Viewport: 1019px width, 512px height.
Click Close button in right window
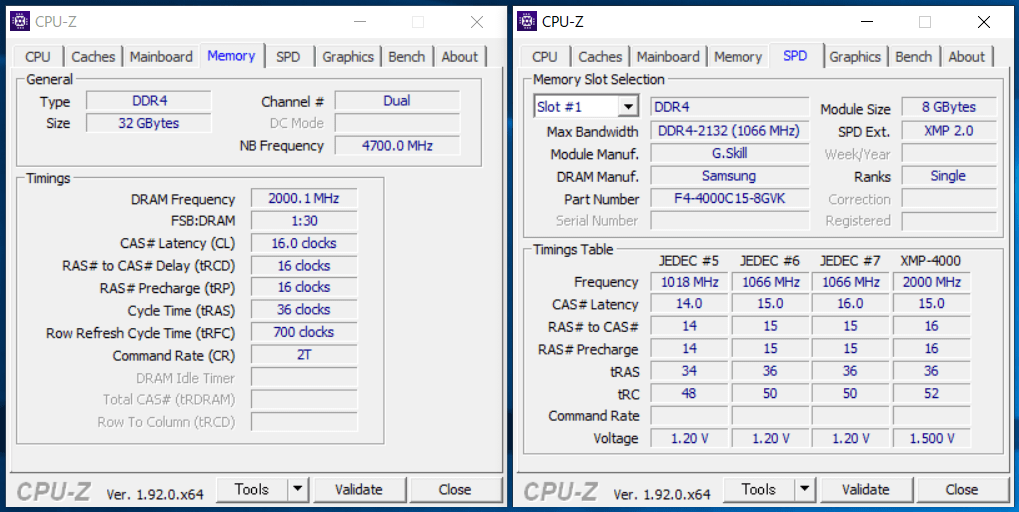point(962,489)
